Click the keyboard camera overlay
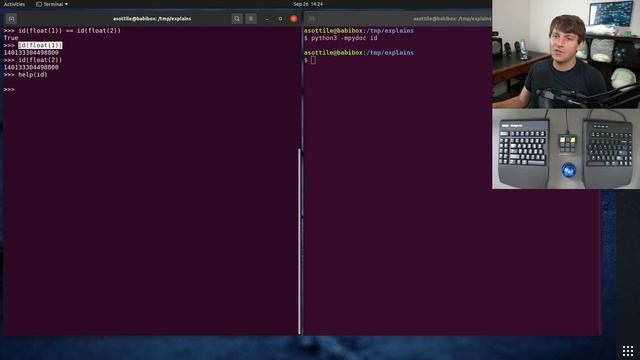 pos(566,149)
